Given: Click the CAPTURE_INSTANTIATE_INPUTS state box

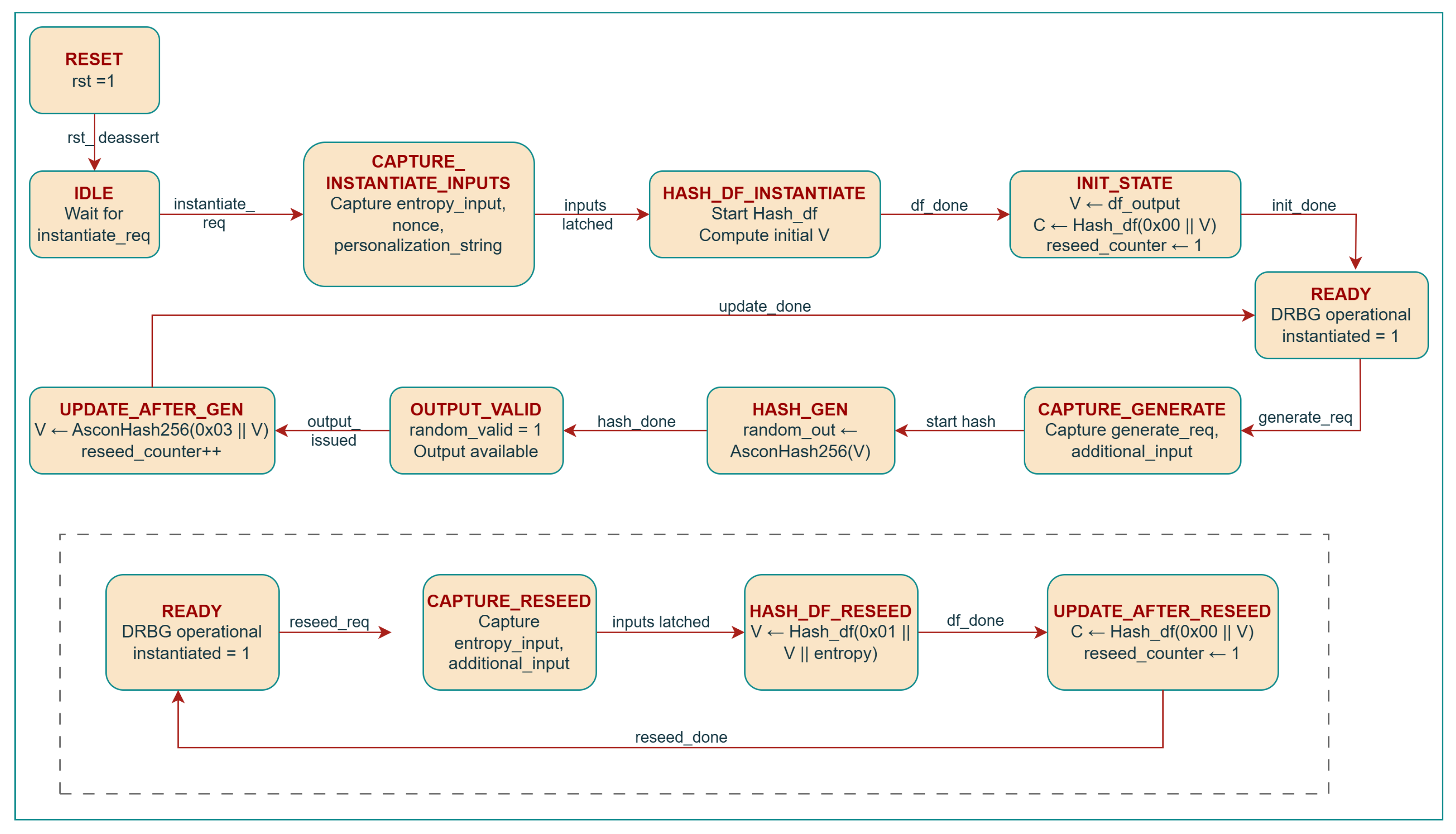Looking at the screenshot, I should pyautogui.click(x=419, y=214).
